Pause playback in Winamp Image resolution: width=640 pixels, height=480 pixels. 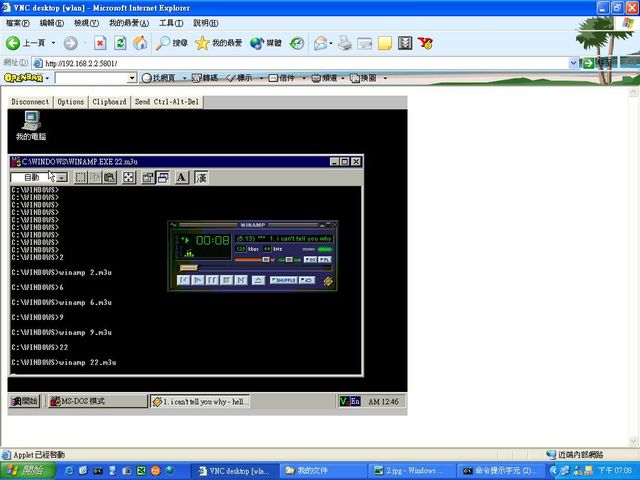click(212, 280)
